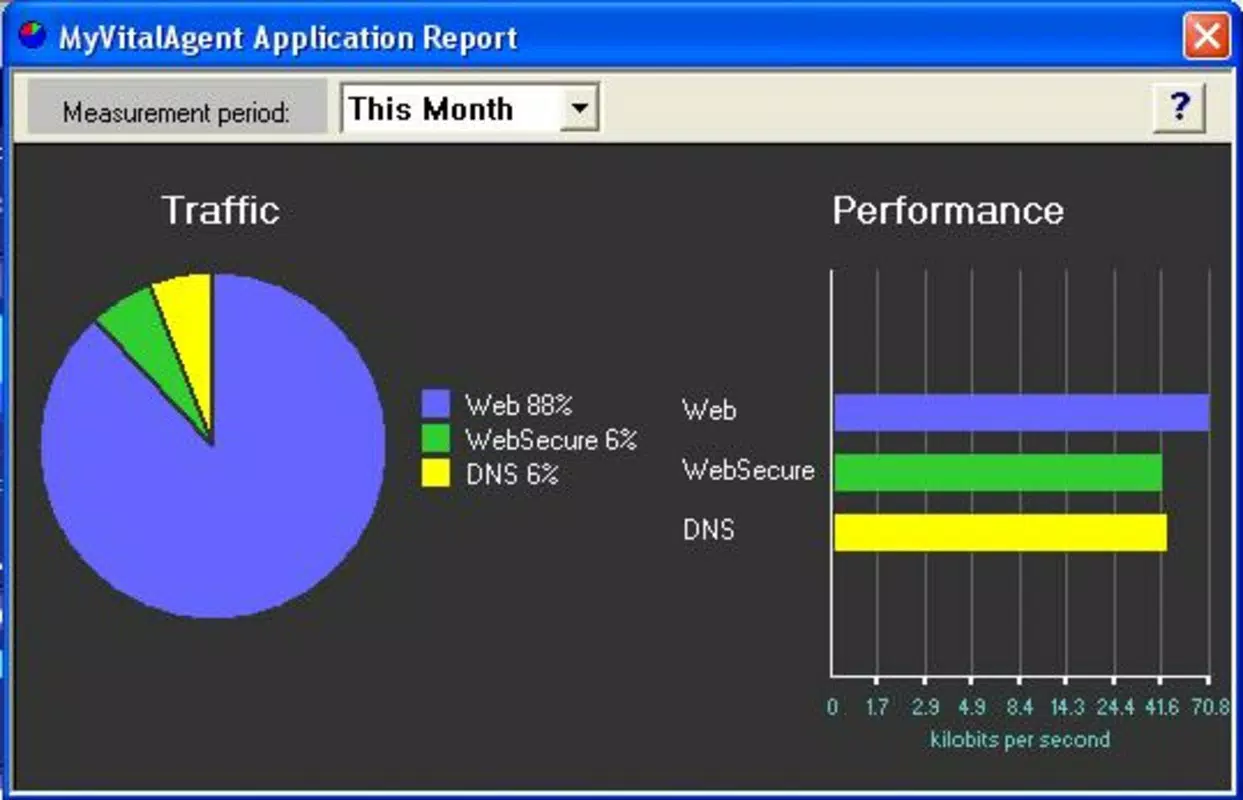Click the 8.4 axis value
The height and width of the screenshot is (800, 1243).
tap(1020, 708)
